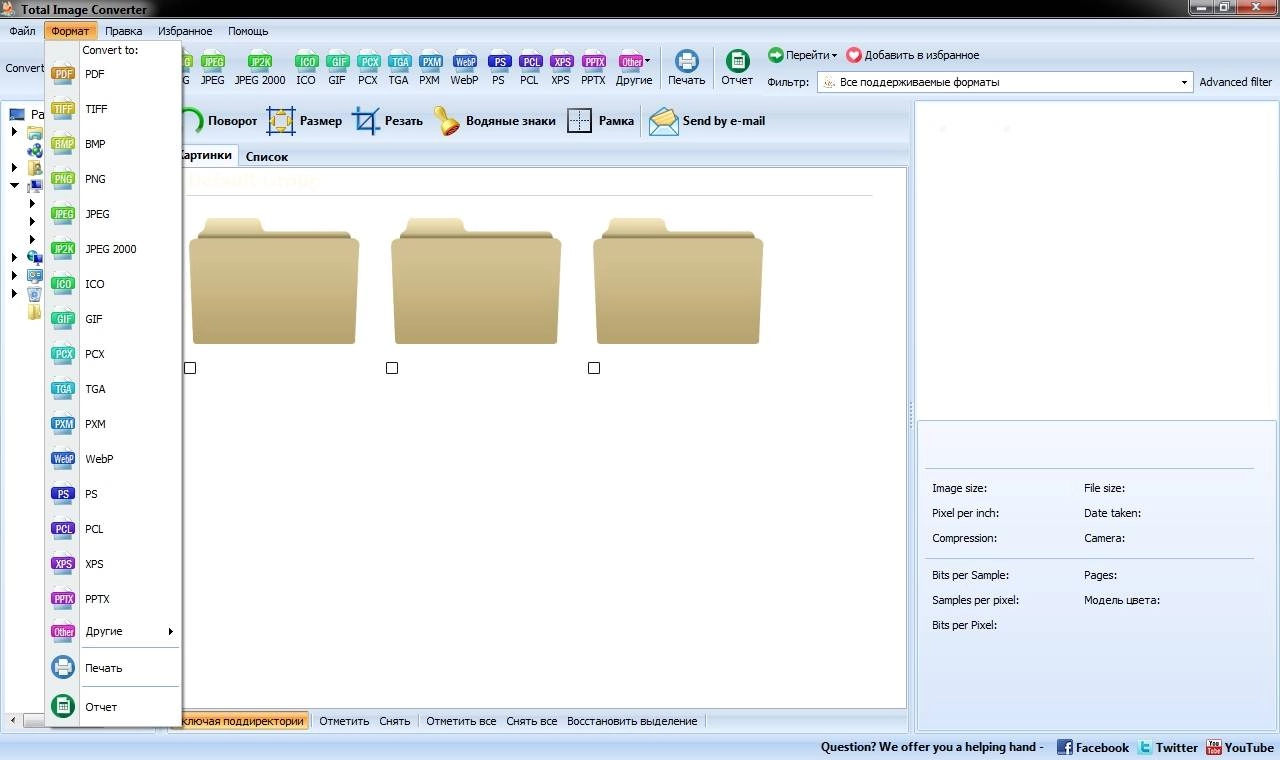Click the GIF toolbar conversion icon
The height and width of the screenshot is (760, 1280).
[337, 68]
